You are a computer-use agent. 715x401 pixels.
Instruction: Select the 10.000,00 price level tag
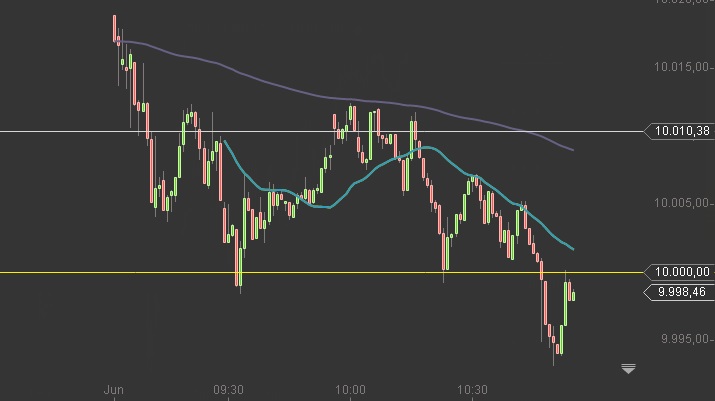click(679, 272)
